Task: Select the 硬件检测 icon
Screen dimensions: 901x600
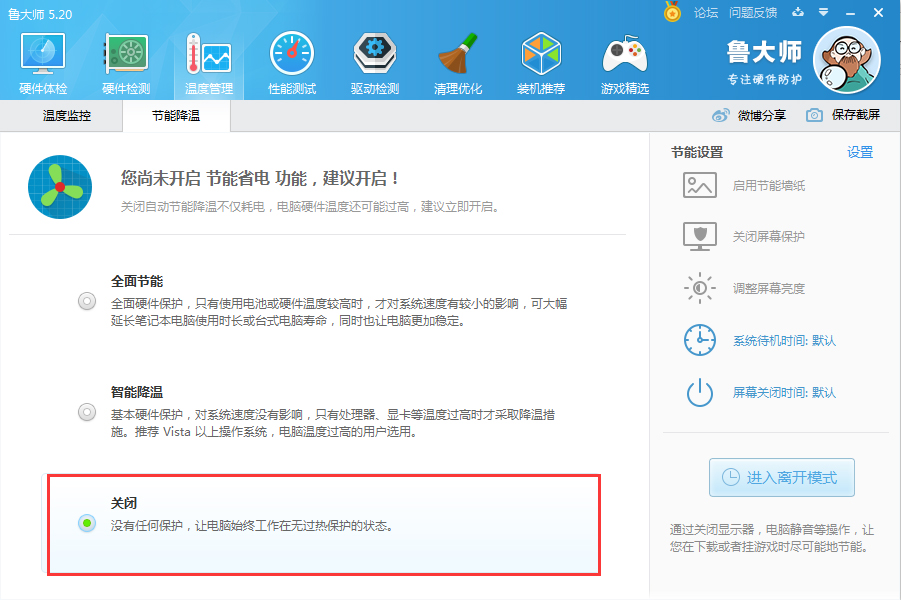Action: click(124, 62)
